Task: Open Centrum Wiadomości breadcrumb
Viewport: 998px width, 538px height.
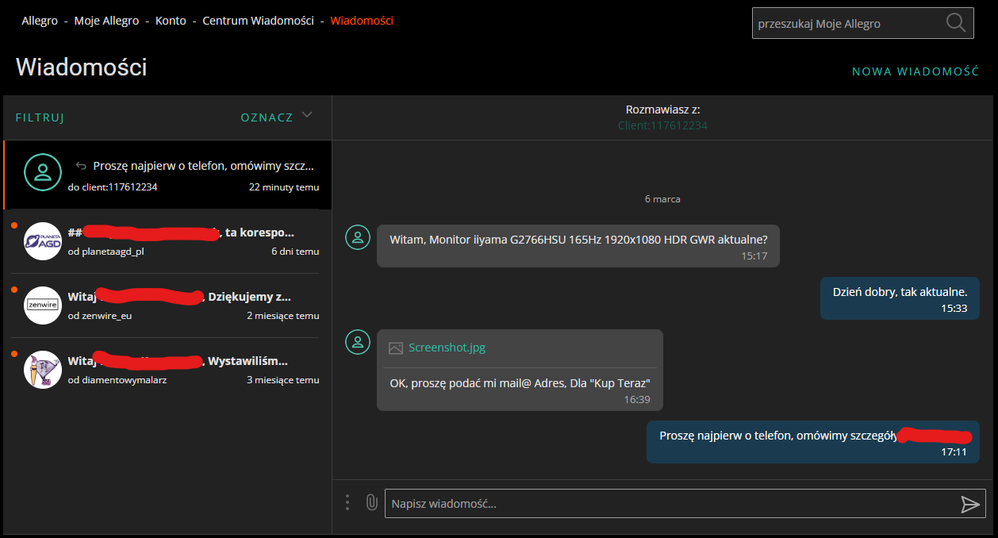Action: [x=258, y=20]
